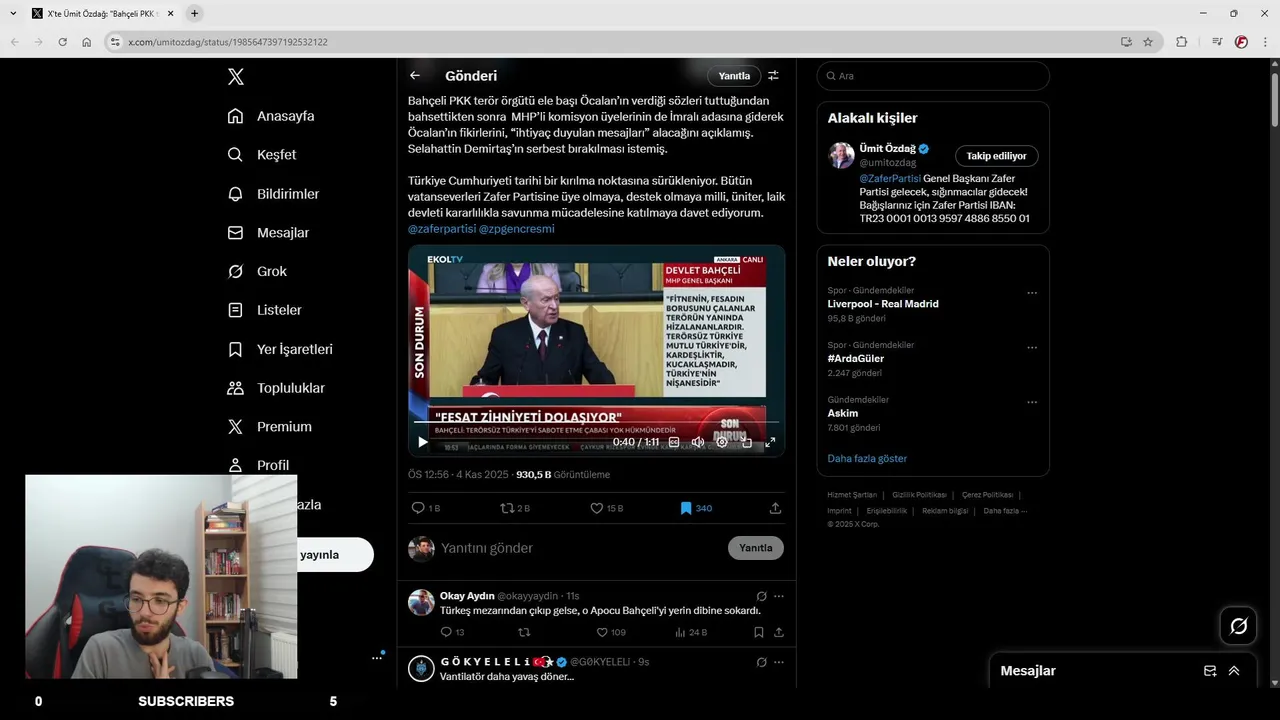Open Mesajlar from the left sidebar
This screenshot has height=720, width=1280.
268,233
